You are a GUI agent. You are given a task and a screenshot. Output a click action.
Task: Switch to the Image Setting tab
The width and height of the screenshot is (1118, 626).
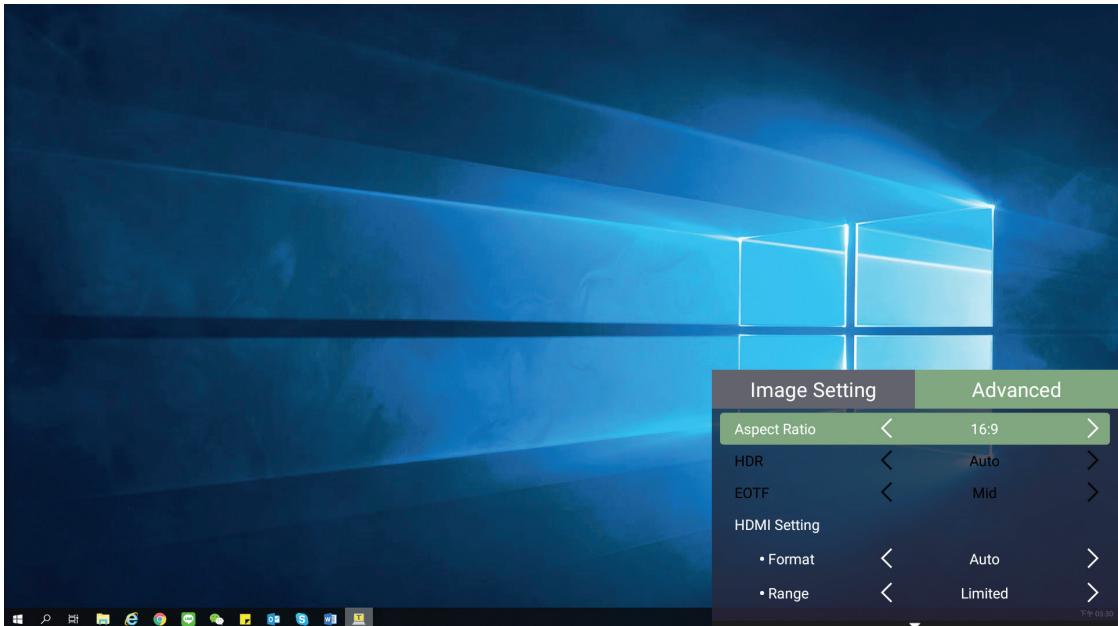coord(813,390)
